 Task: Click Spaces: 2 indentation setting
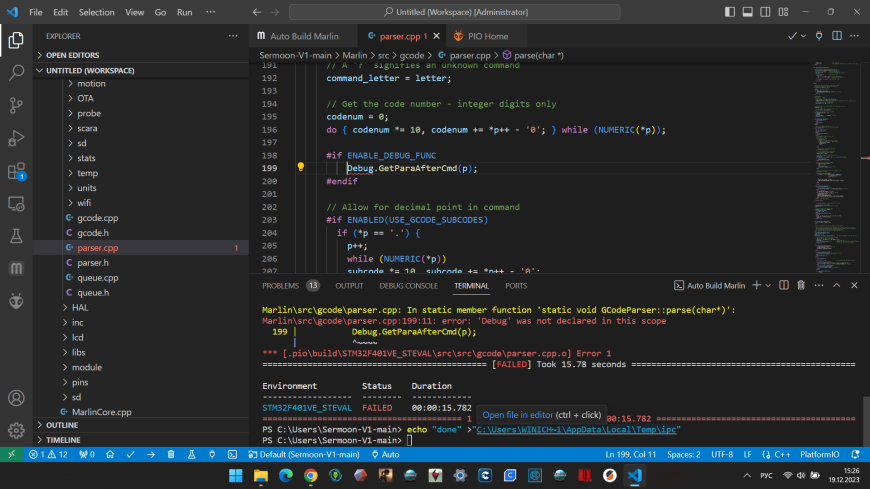pyautogui.click(x=684, y=455)
